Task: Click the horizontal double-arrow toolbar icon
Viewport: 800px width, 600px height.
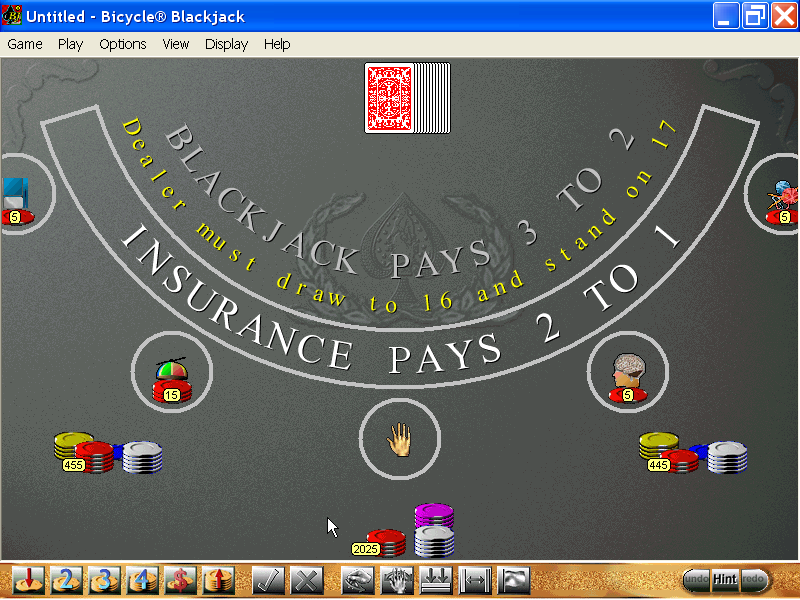Action: coord(475,580)
